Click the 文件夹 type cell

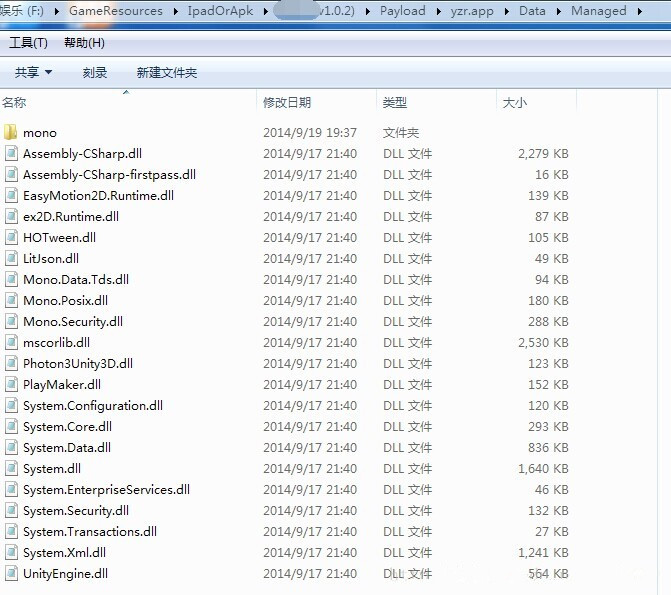click(x=401, y=132)
